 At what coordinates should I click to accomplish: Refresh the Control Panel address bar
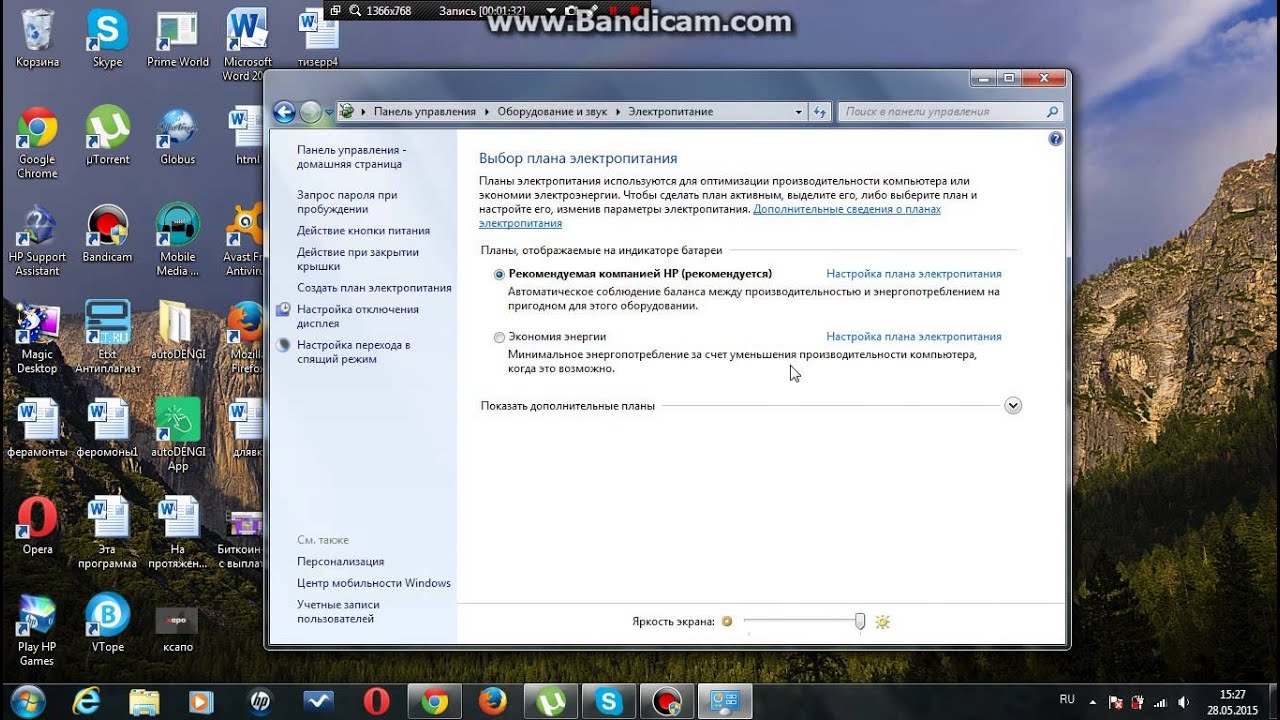(x=820, y=112)
